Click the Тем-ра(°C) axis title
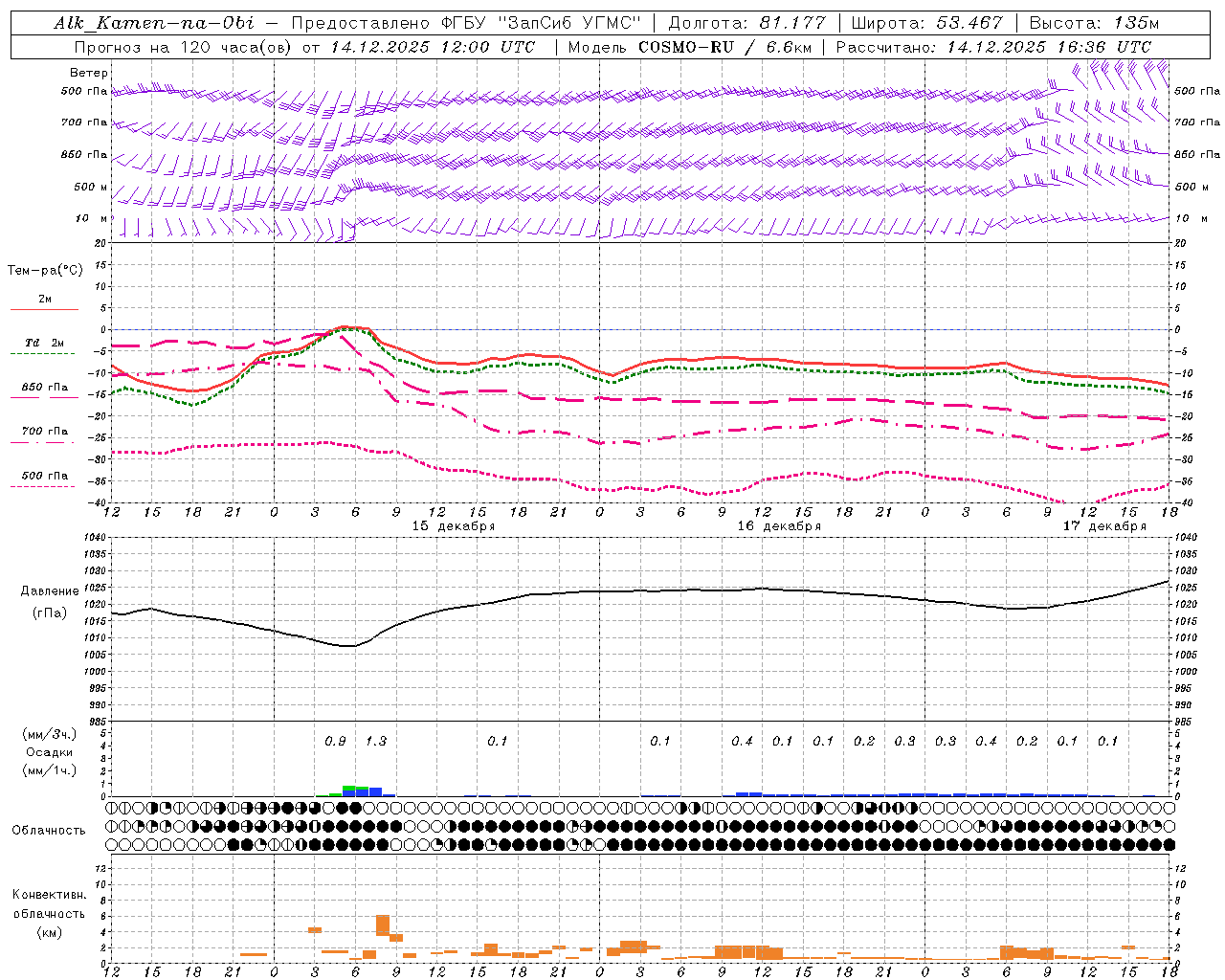1225x980 pixels. (45, 271)
